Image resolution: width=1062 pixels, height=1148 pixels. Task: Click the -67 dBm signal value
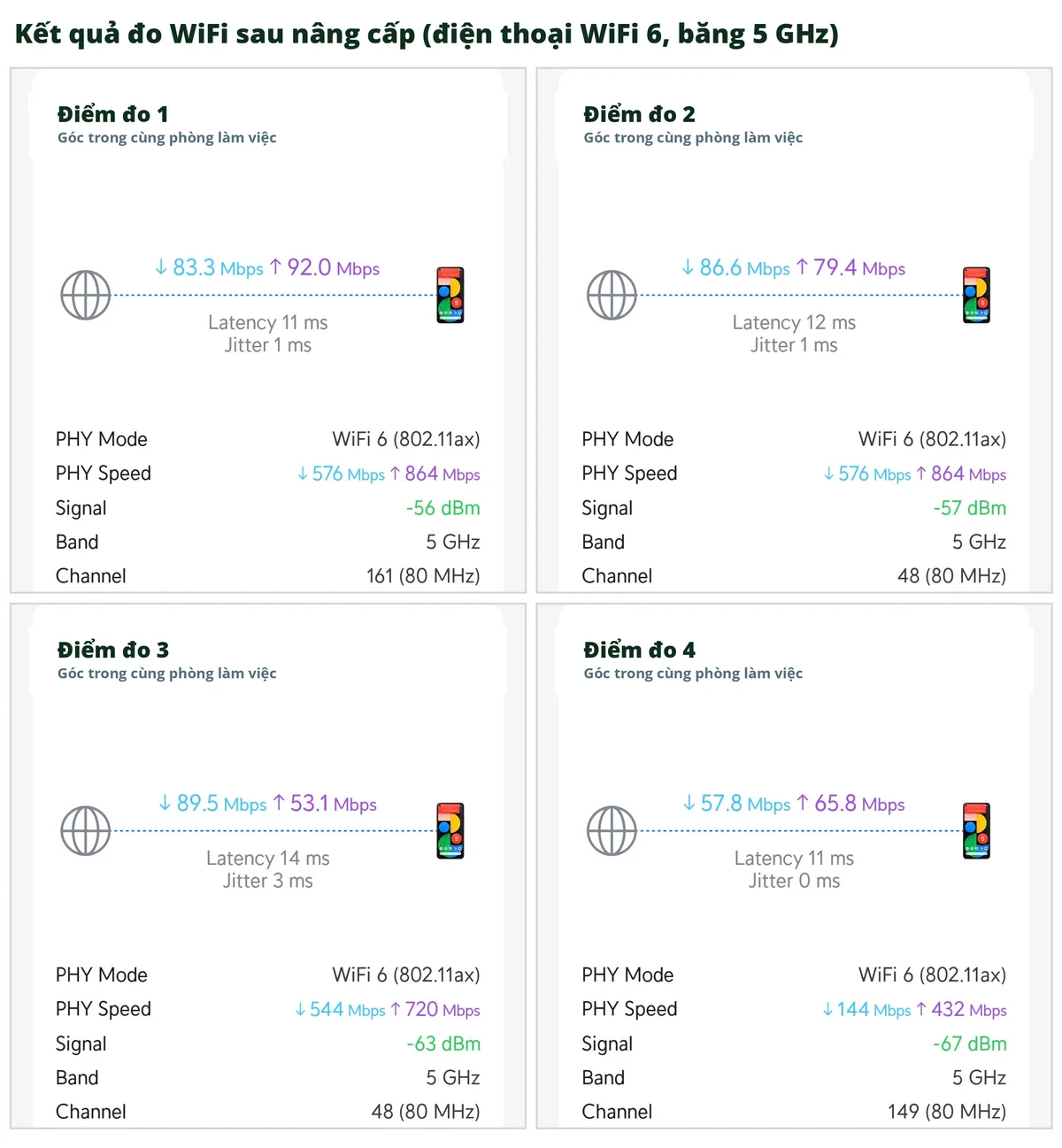click(970, 1044)
